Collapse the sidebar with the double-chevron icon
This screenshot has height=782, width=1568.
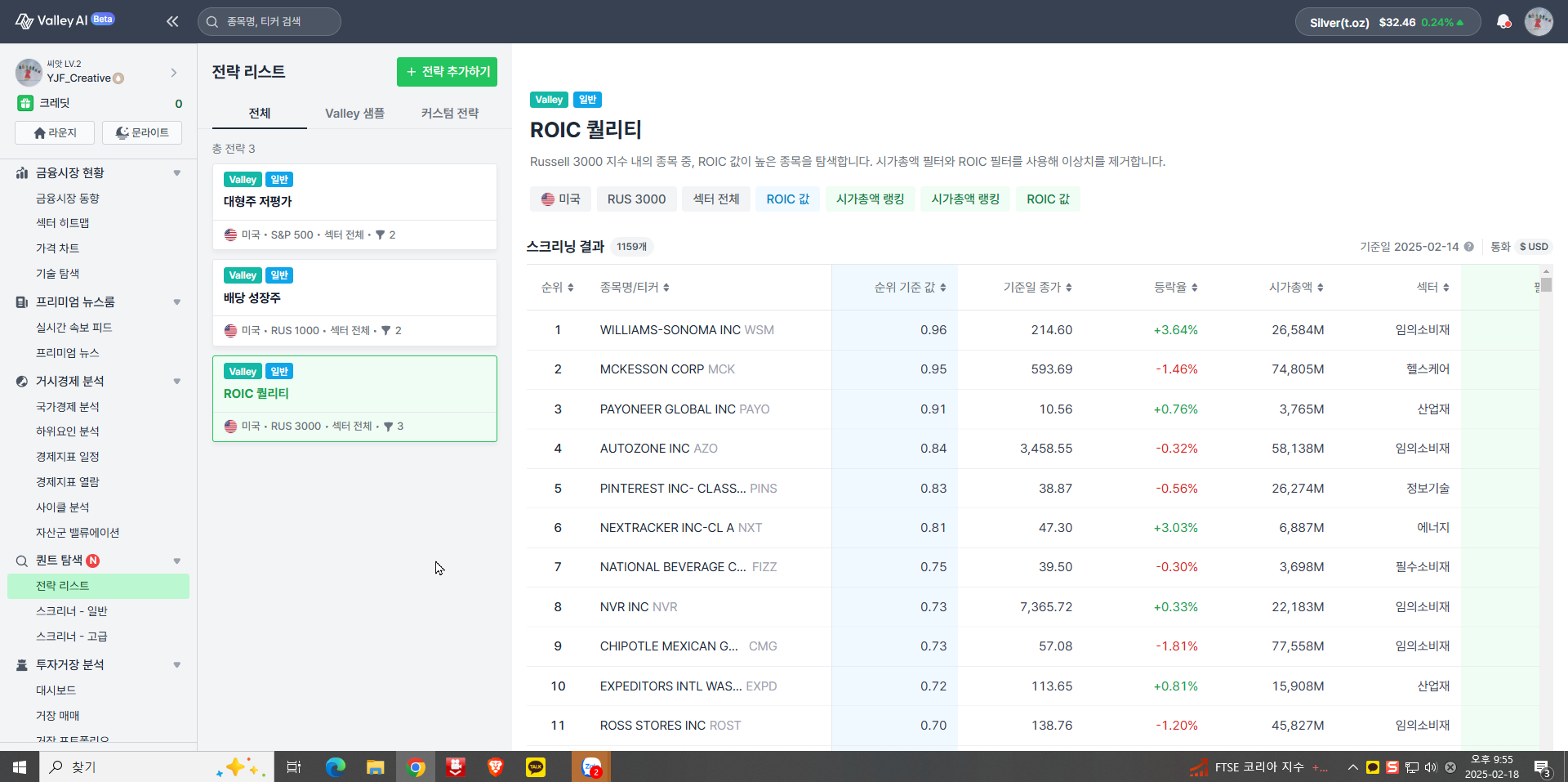pyautogui.click(x=172, y=21)
